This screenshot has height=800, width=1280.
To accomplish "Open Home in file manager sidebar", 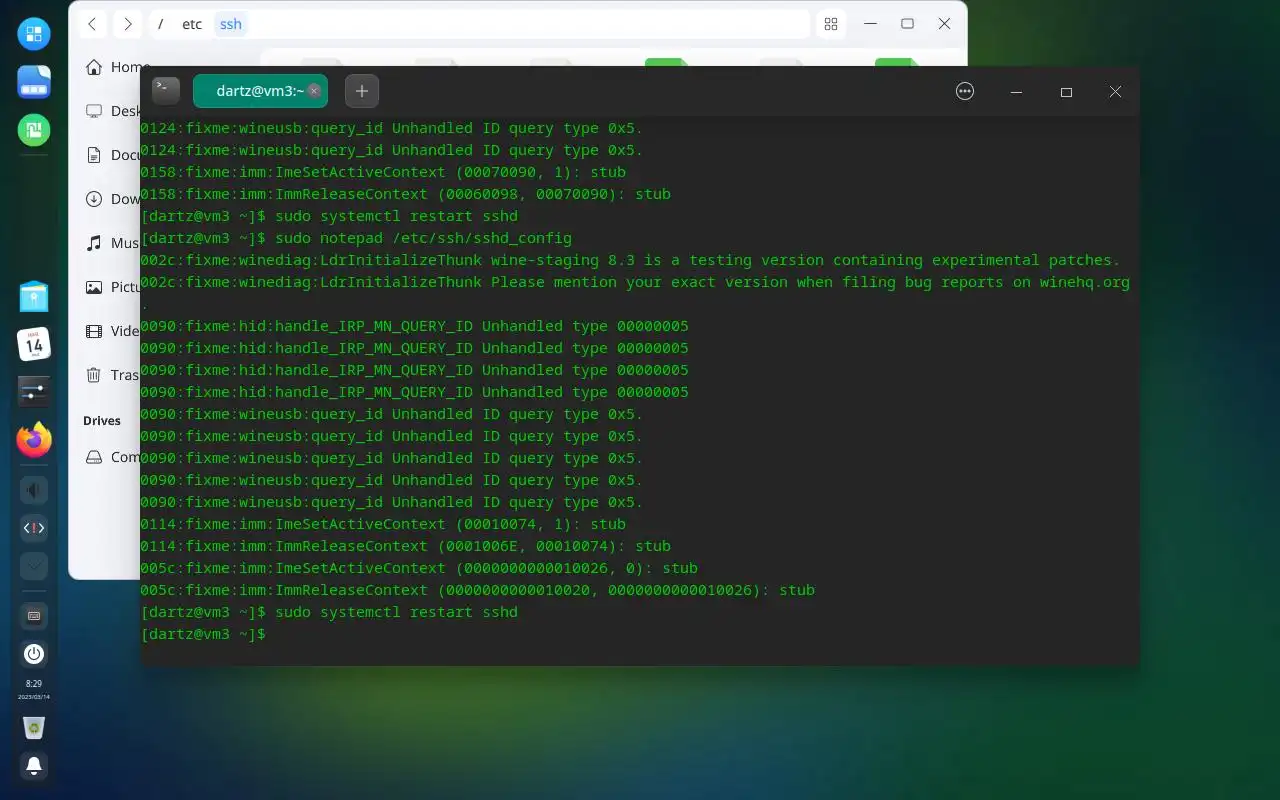I will click(113, 67).
